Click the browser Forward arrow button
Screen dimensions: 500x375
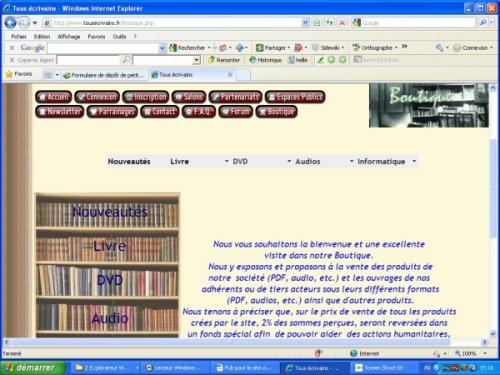point(23,23)
